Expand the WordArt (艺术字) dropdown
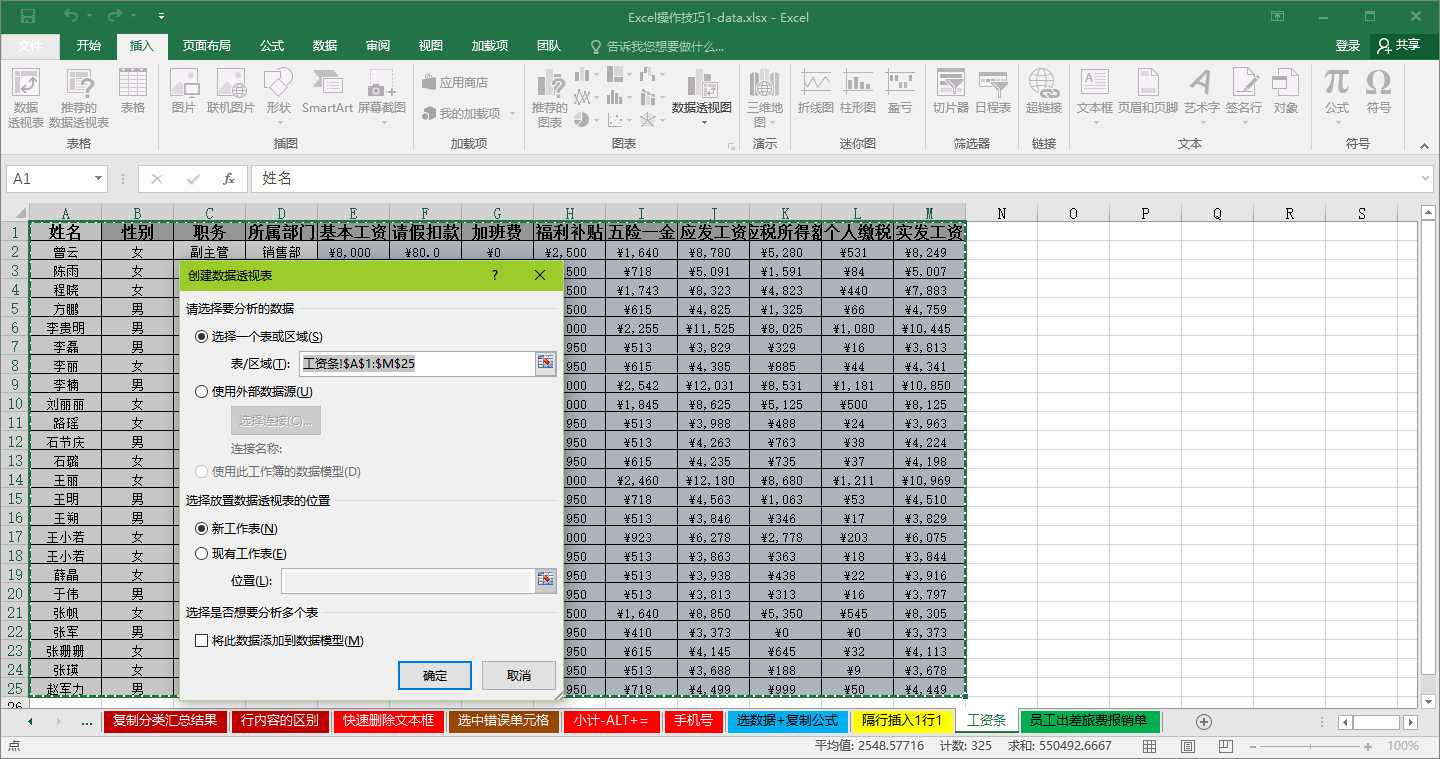 (x=1201, y=122)
